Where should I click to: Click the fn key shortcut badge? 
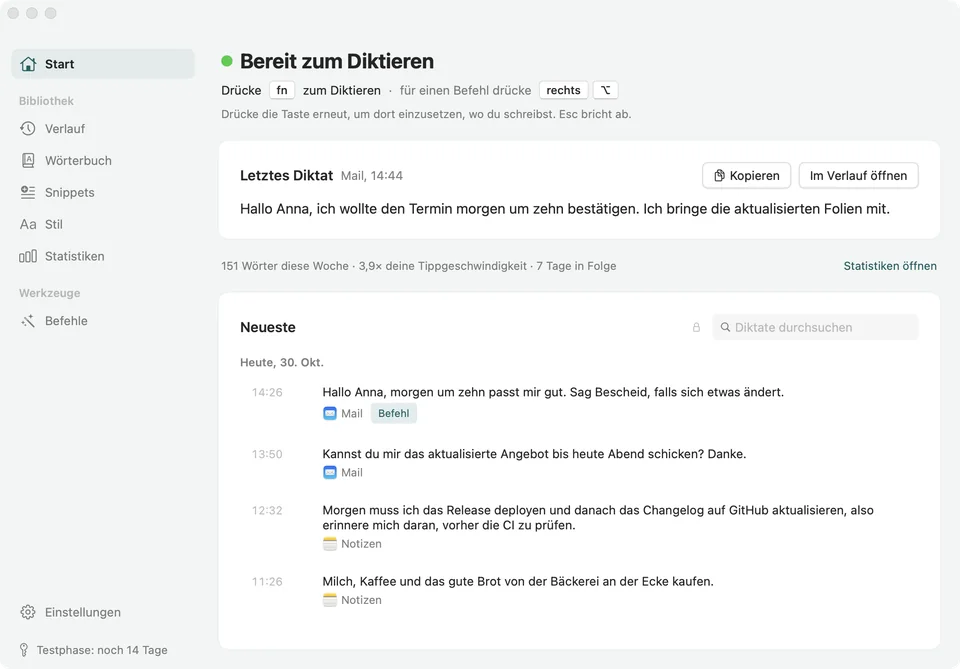pyautogui.click(x=282, y=90)
